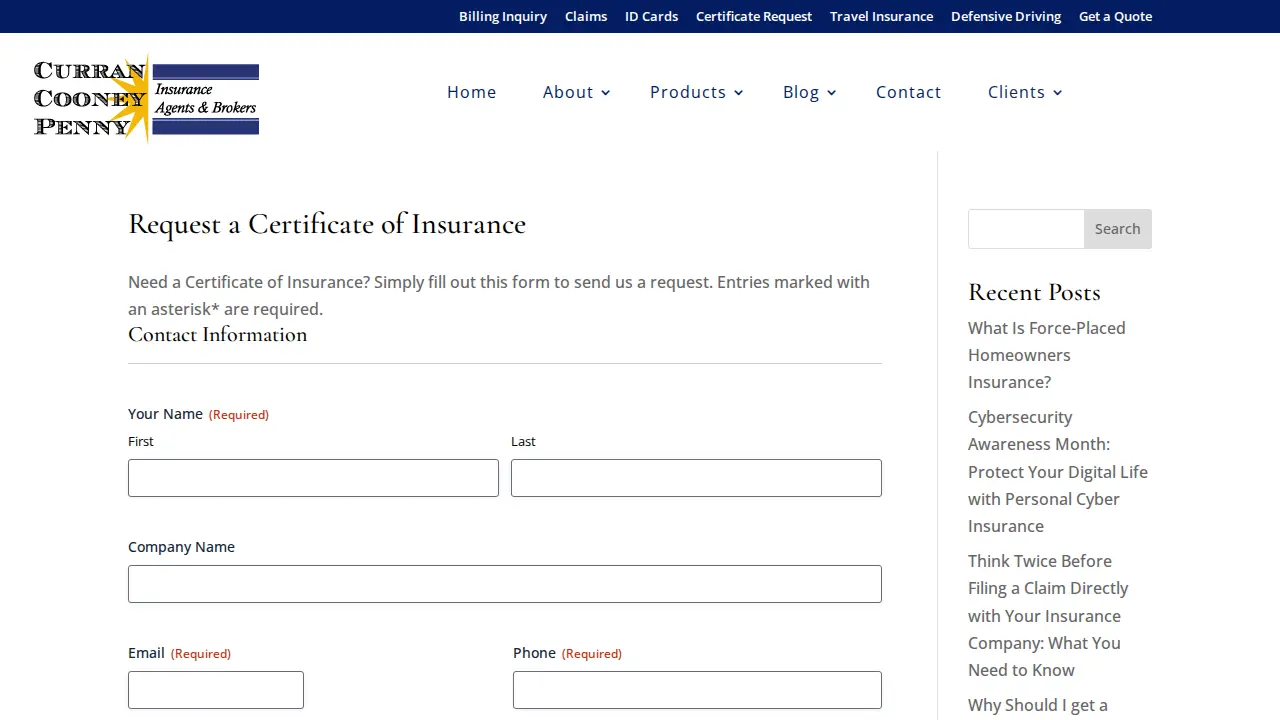Open Defensive Driving link
This screenshot has height=720, width=1280.
pyautogui.click(x=1006, y=16)
